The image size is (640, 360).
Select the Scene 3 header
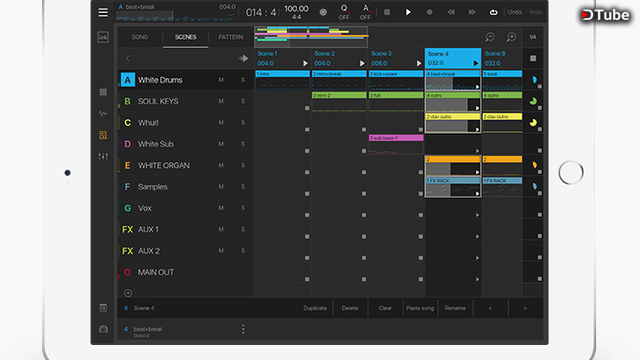[x=396, y=58]
